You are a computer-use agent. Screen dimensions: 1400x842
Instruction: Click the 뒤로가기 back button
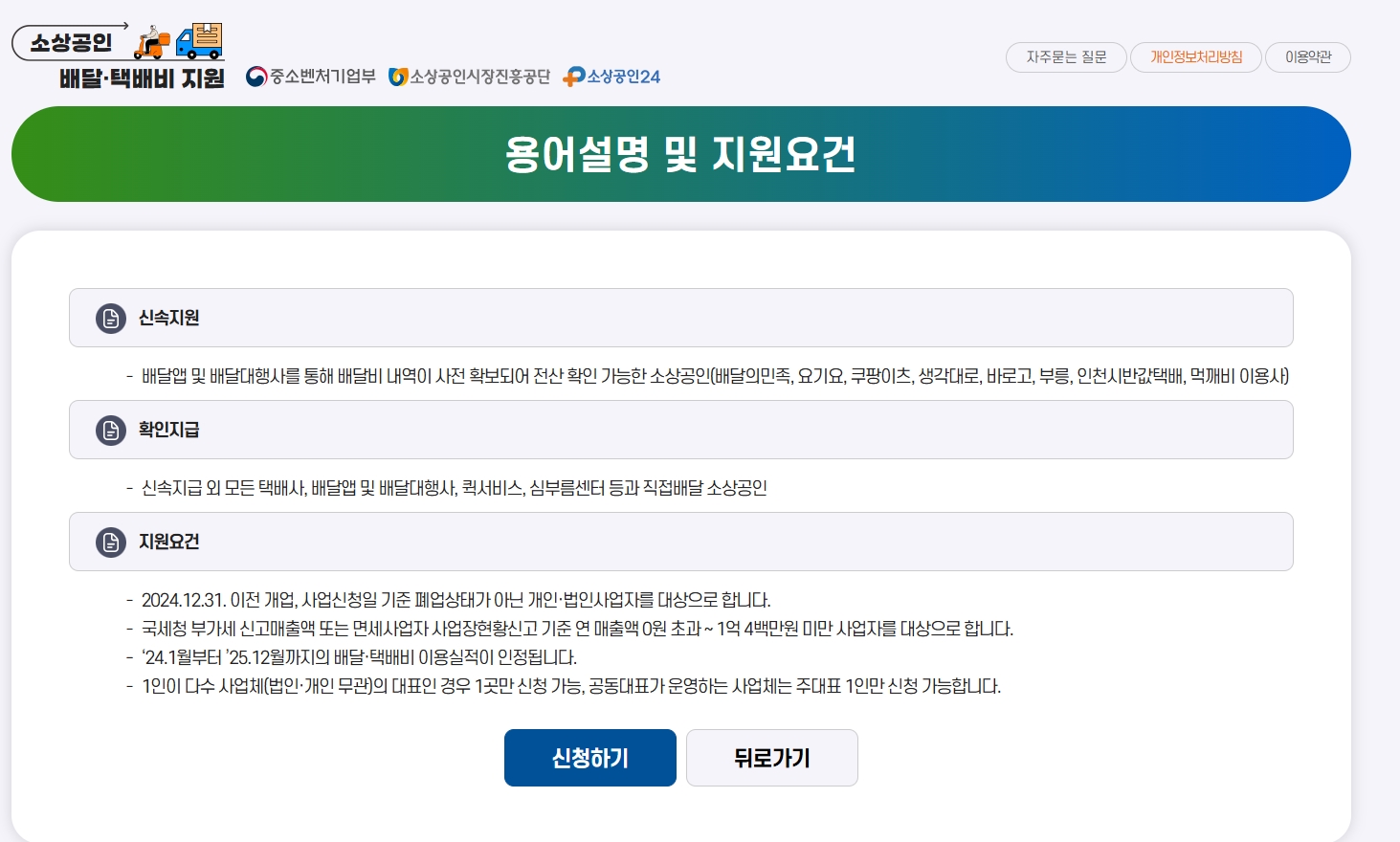pyautogui.click(x=771, y=757)
